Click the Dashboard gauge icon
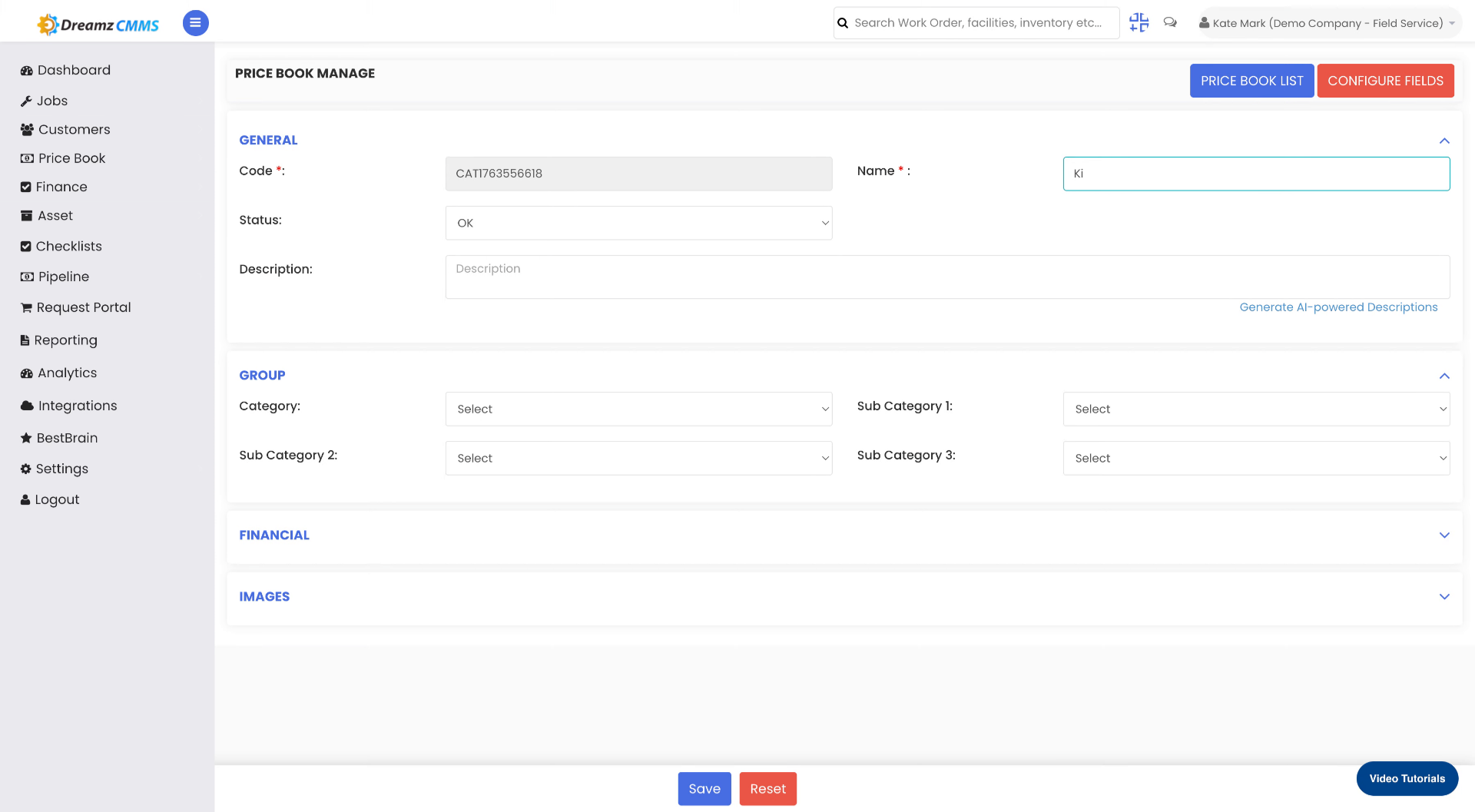The width and height of the screenshot is (1475, 812). pyautogui.click(x=27, y=71)
